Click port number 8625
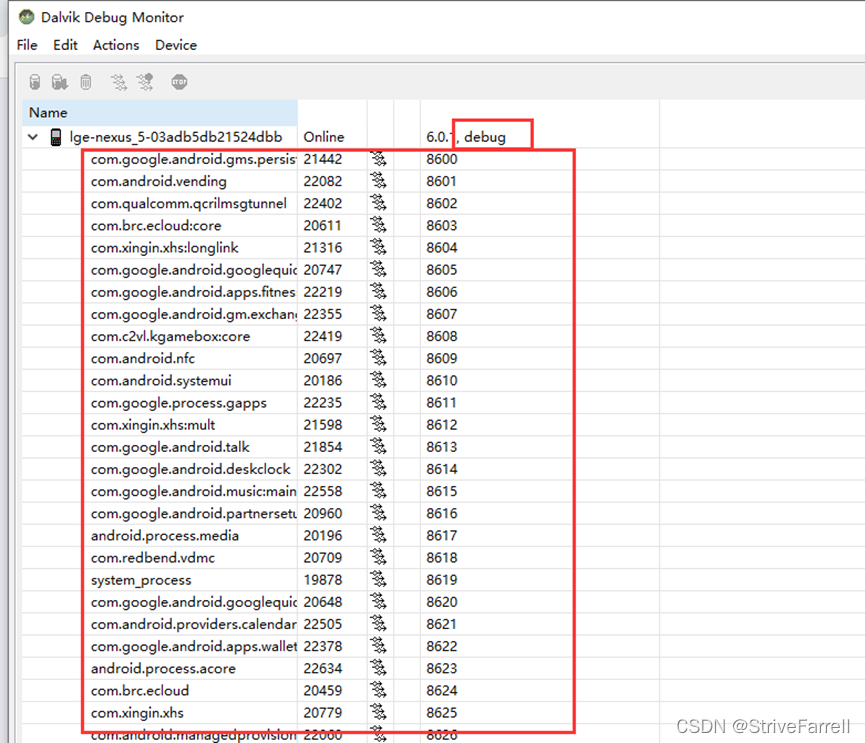This screenshot has width=865, height=743. [x=442, y=713]
